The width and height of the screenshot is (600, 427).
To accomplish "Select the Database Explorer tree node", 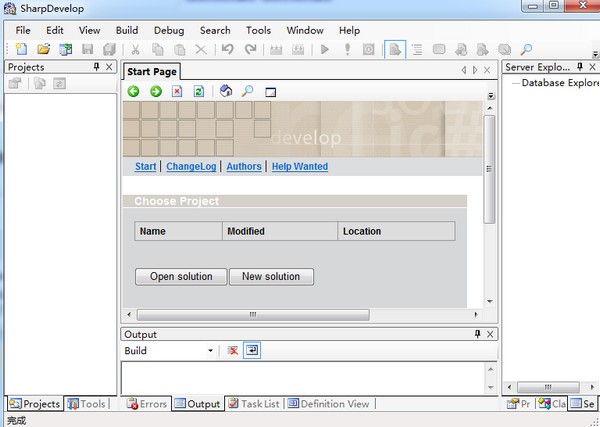I will click(561, 83).
